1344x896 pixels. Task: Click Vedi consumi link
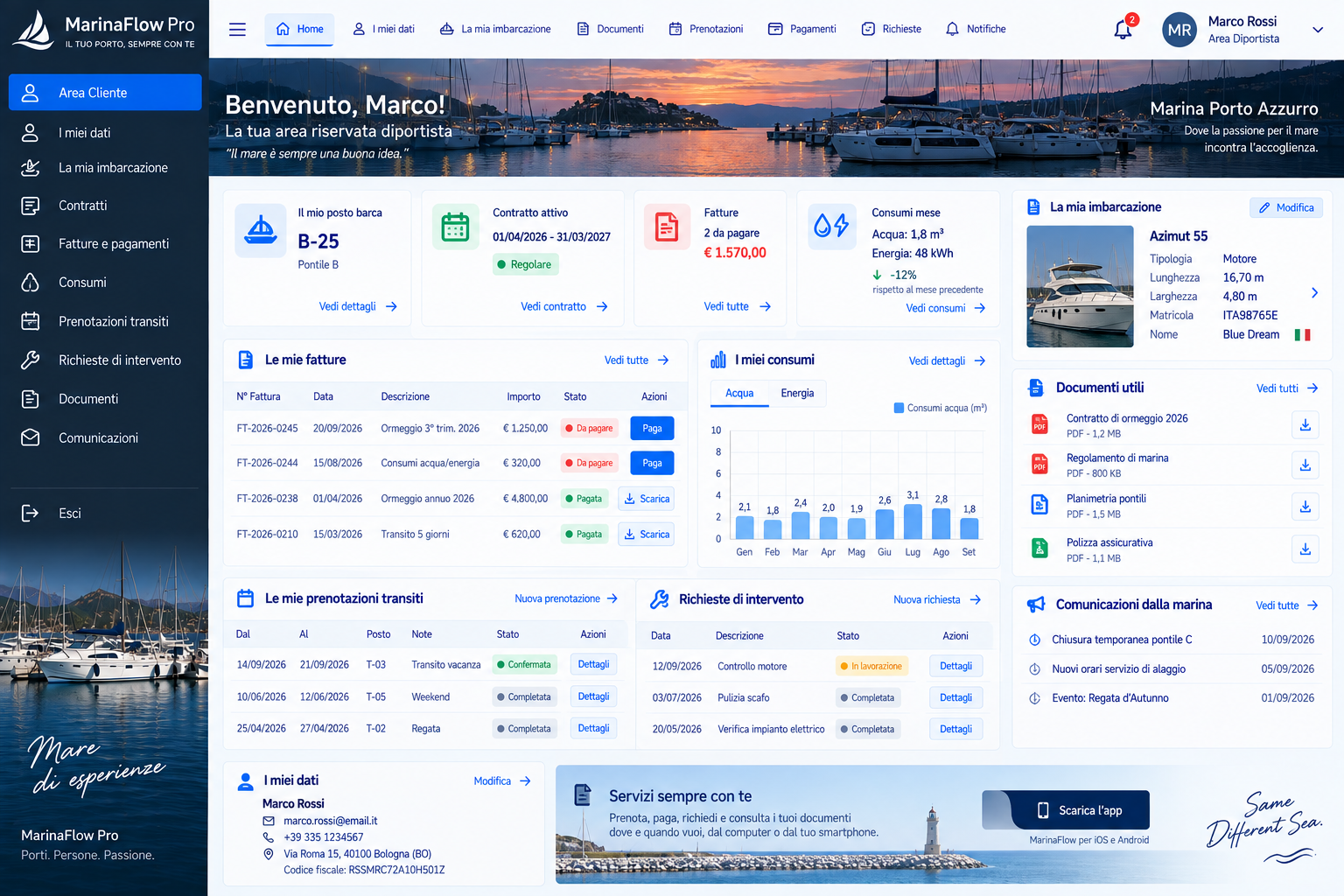pyautogui.click(x=945, y=308)
